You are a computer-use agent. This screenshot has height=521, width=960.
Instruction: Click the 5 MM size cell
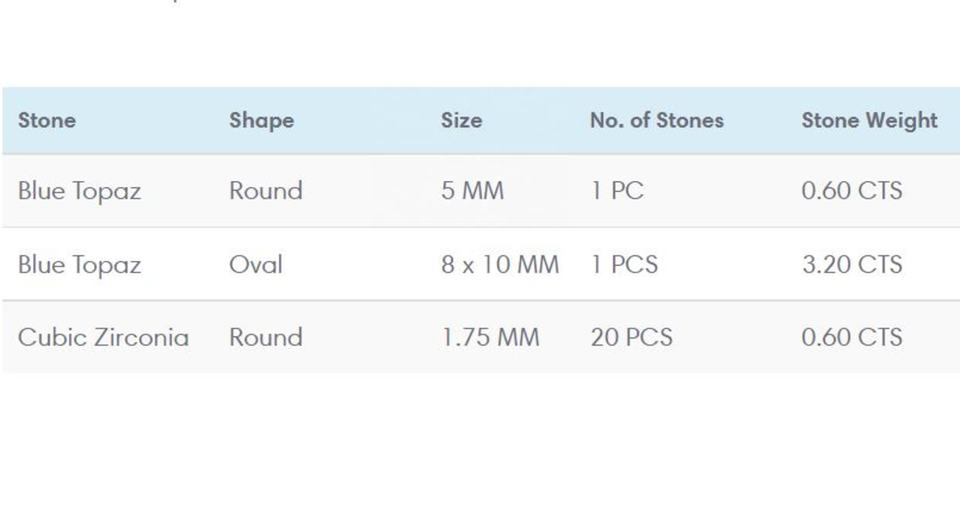472,191
